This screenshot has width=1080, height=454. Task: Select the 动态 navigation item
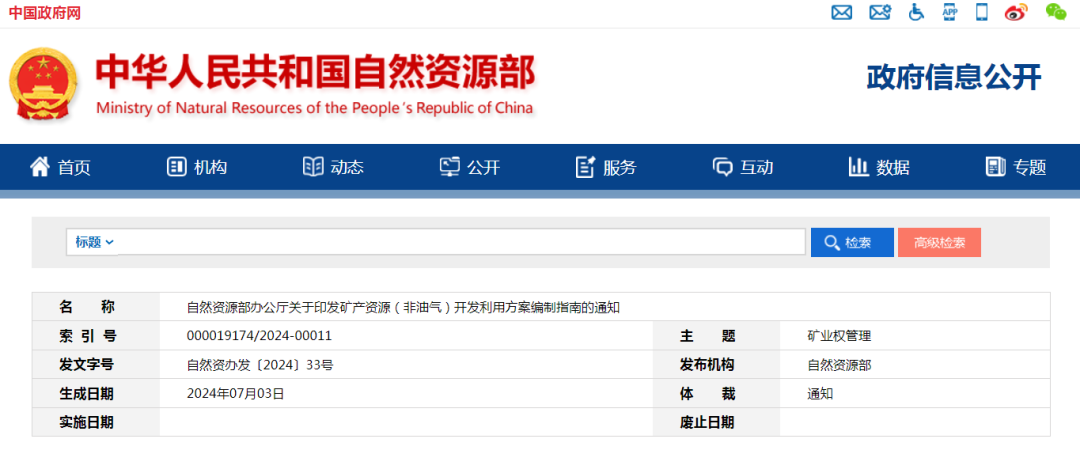point(333,167)
